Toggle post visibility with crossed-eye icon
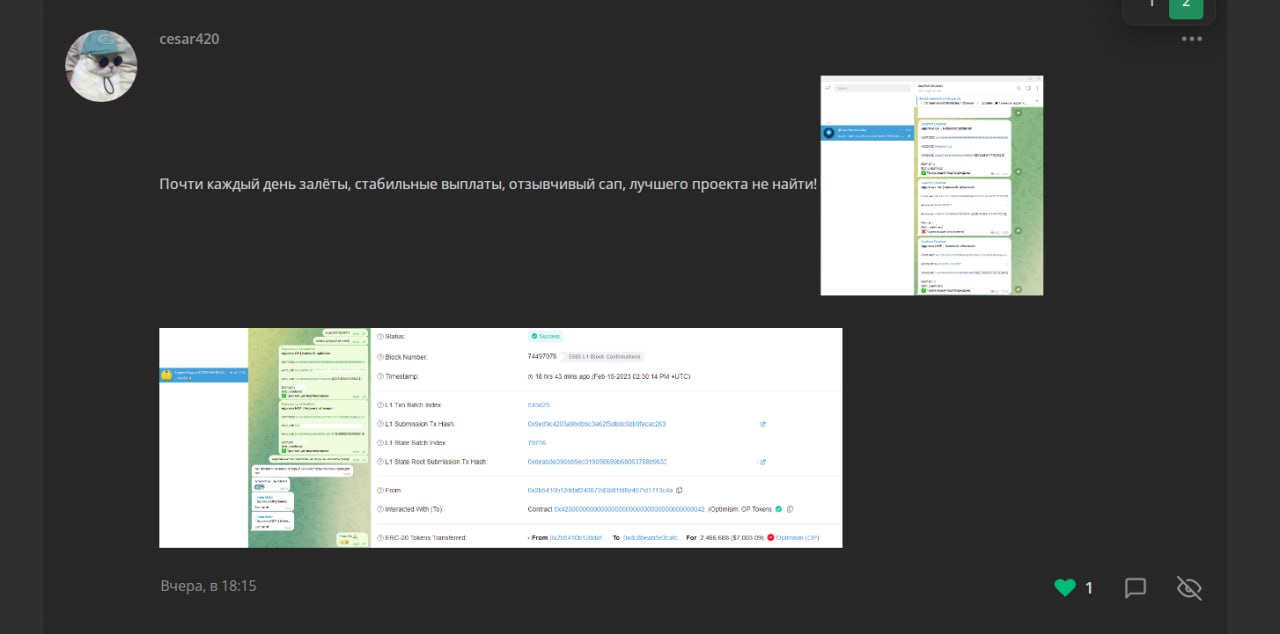 click(1189, 588)
